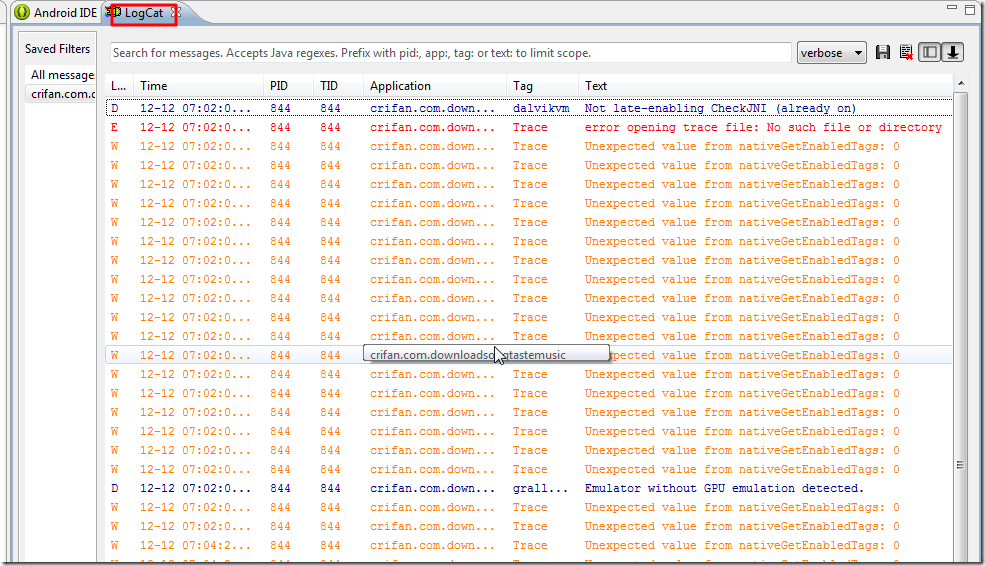Image resolution: width=985 pixels, height=566 pixels.
Task: Click the crifan.com.downloadsongtastemusic tooltip text
Action: click(x=467, y=355)
